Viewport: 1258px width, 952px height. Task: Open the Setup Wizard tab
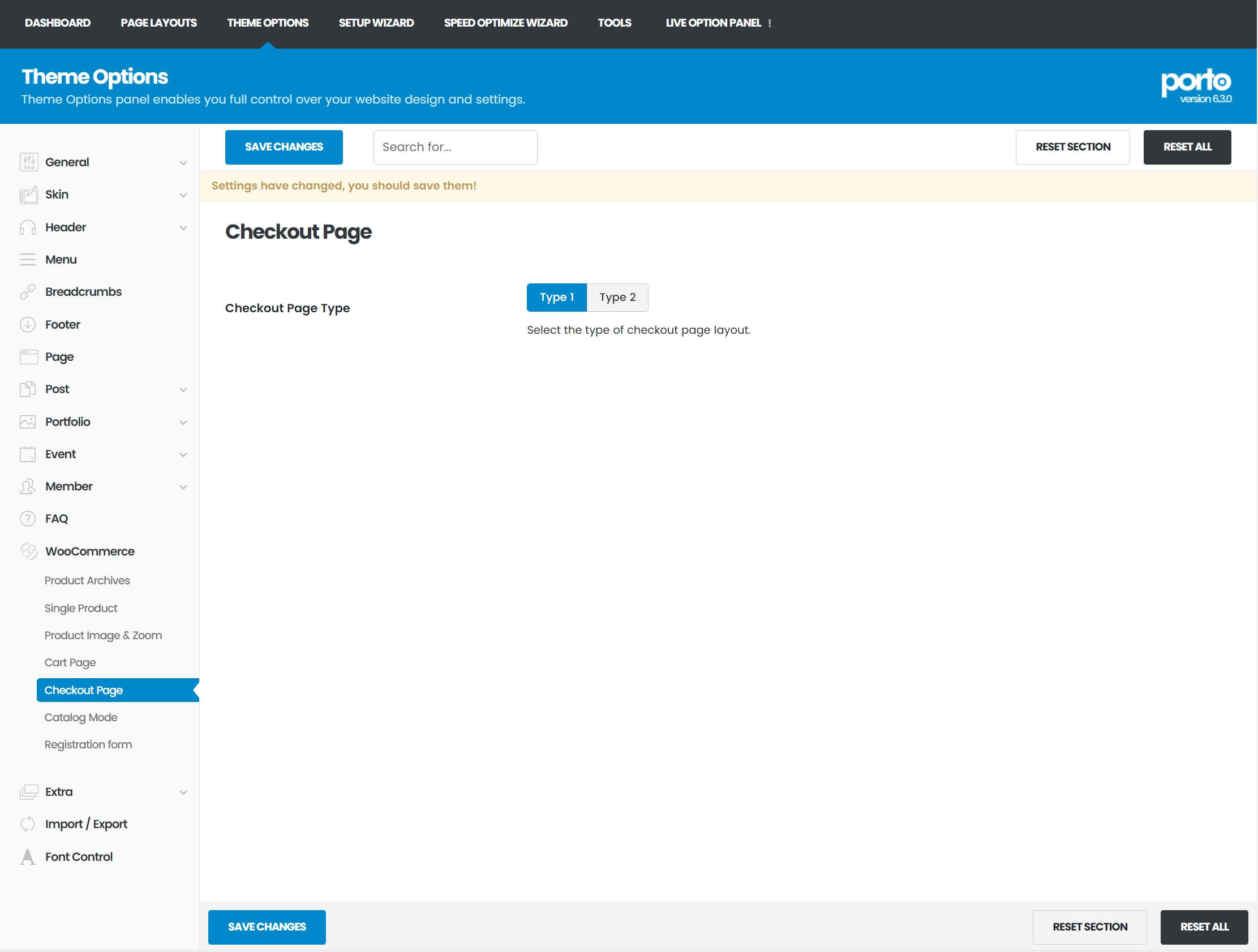(x=376, y=23)
